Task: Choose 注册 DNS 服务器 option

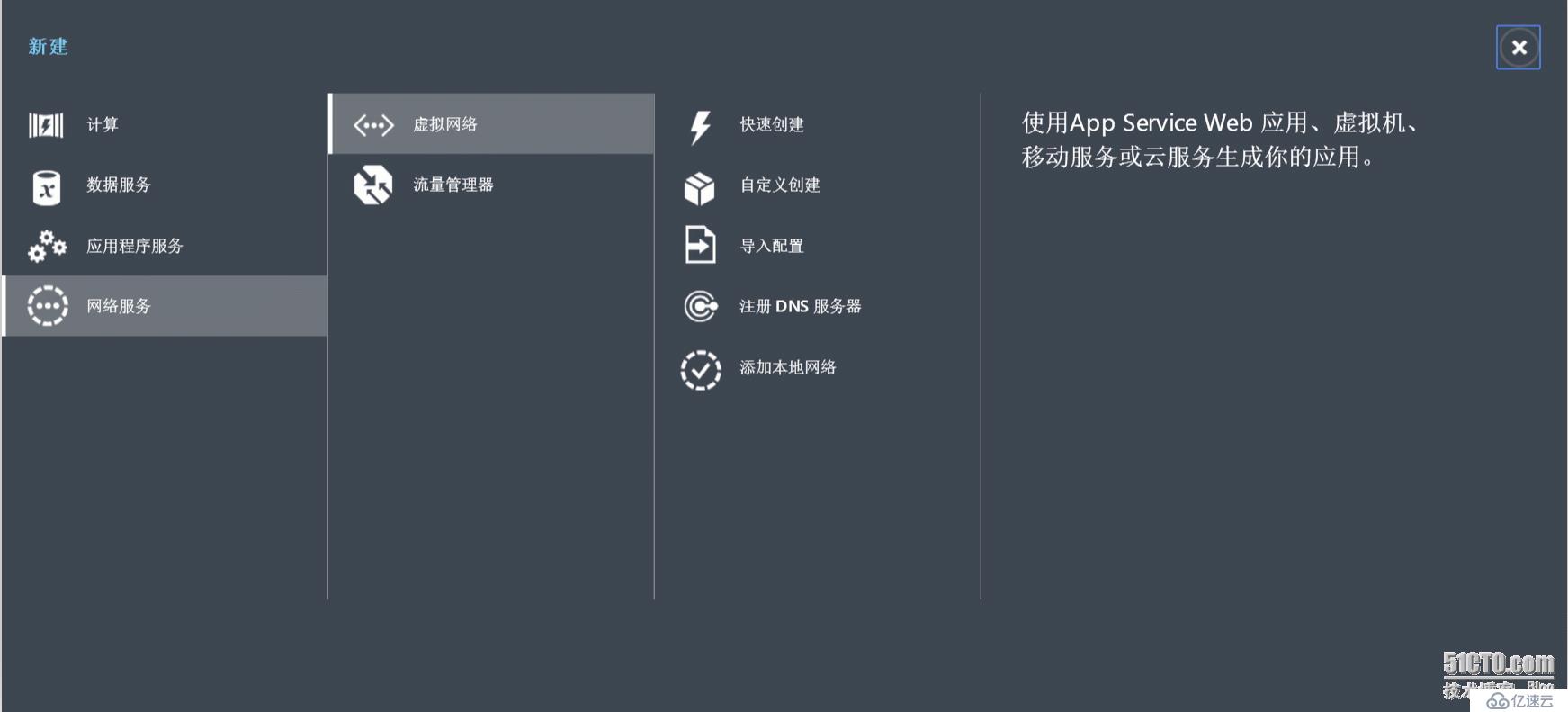Action: click(x=818, y=306)
